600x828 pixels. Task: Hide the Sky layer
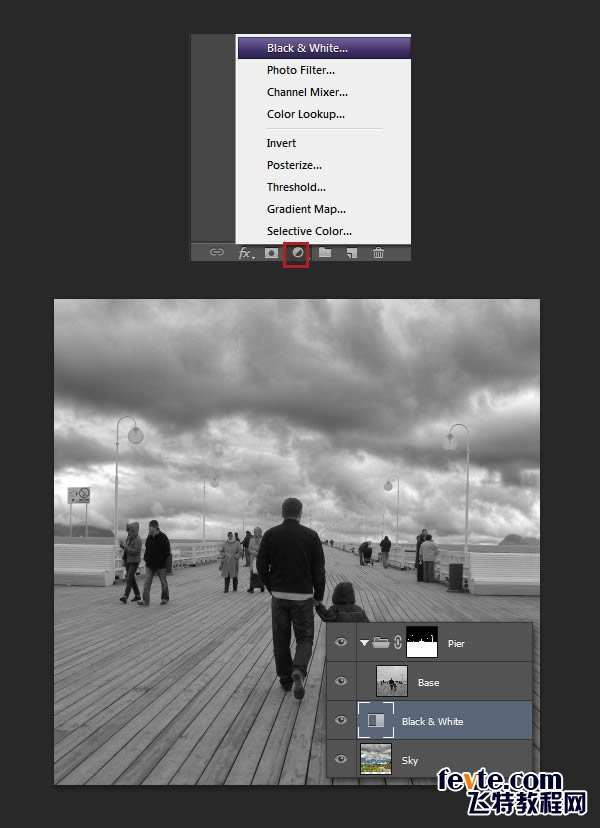coord(341,759)
